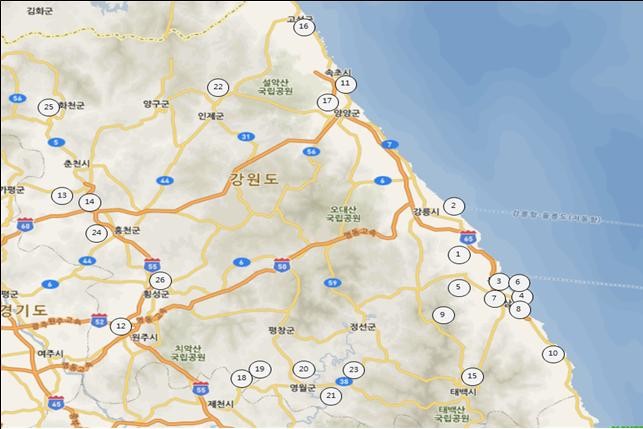Select marker 25 near Hwacheon
The height and width of the screenshot is (429, 643).
click(x=49, y=107)
